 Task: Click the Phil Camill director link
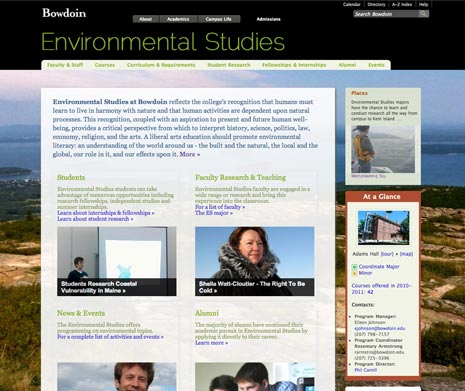click(x=366, y=370)
